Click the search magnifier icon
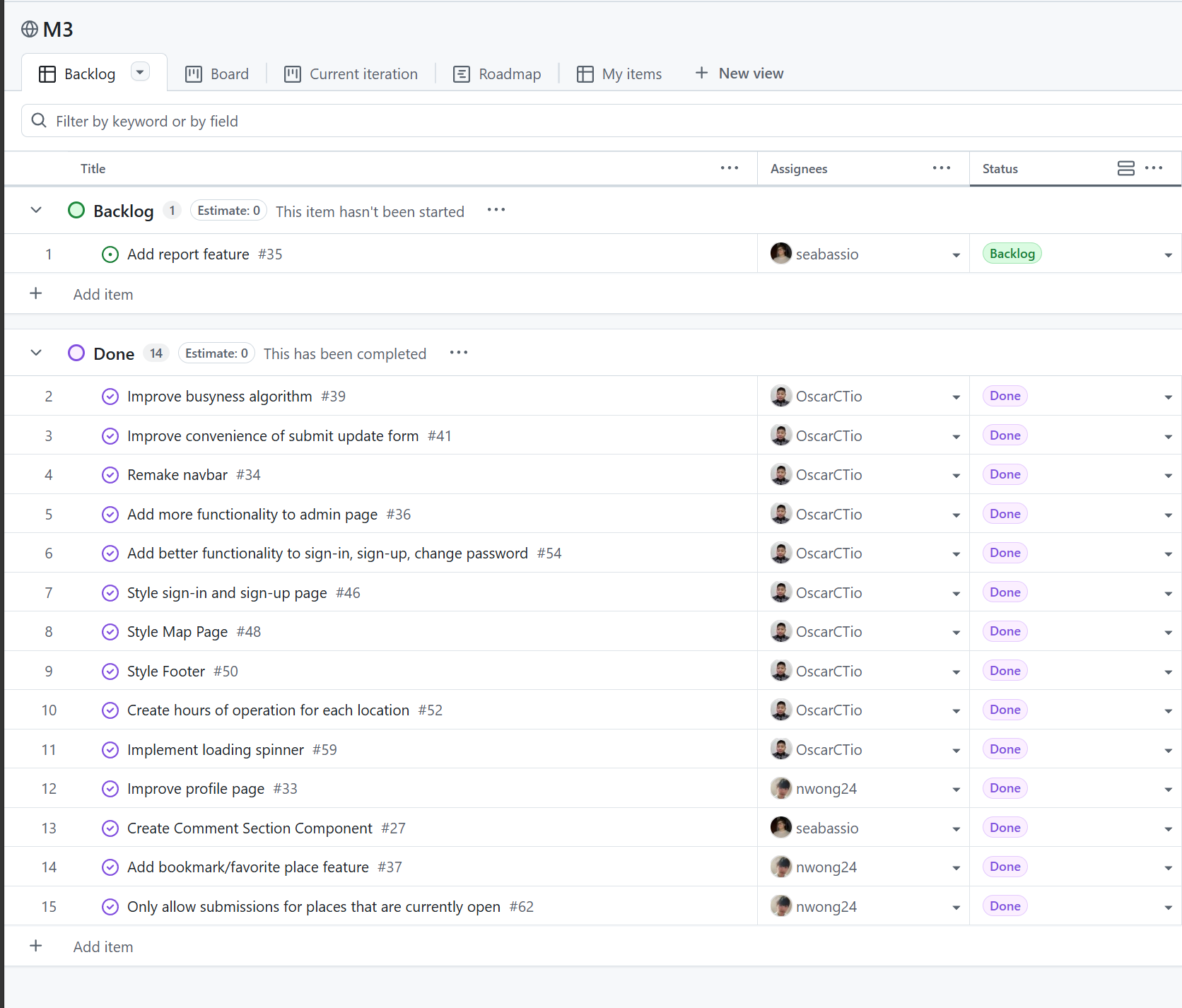Viewport: 1182px width, 1008px height. coord(40,121)
